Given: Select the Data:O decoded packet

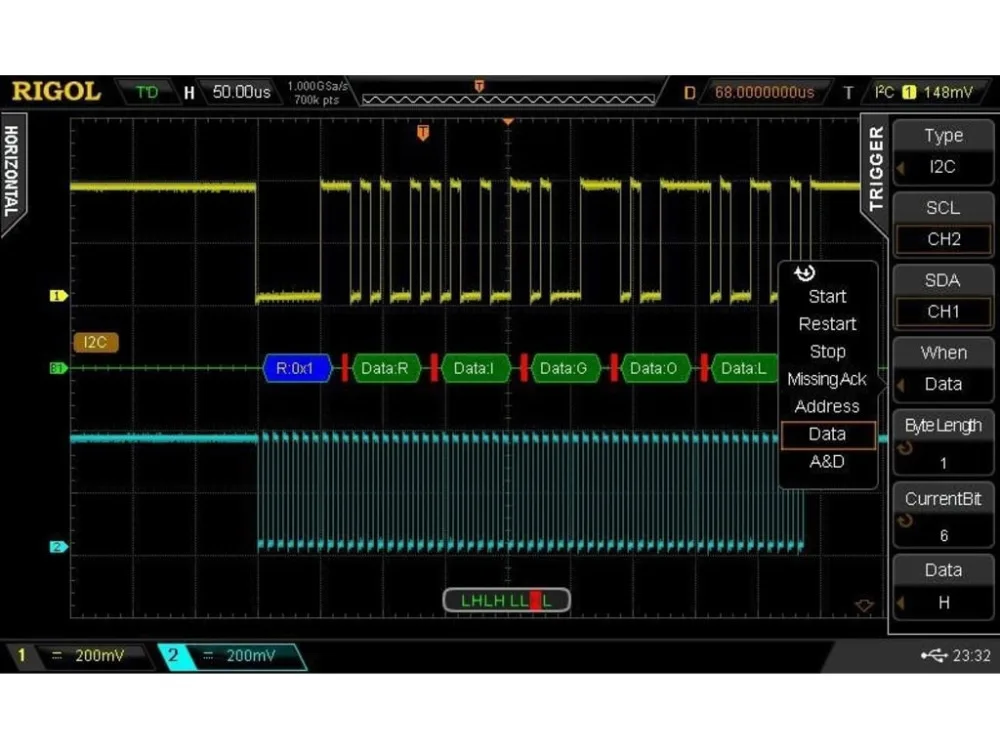Looking at the screenshot, I should [x=654, y=368].
